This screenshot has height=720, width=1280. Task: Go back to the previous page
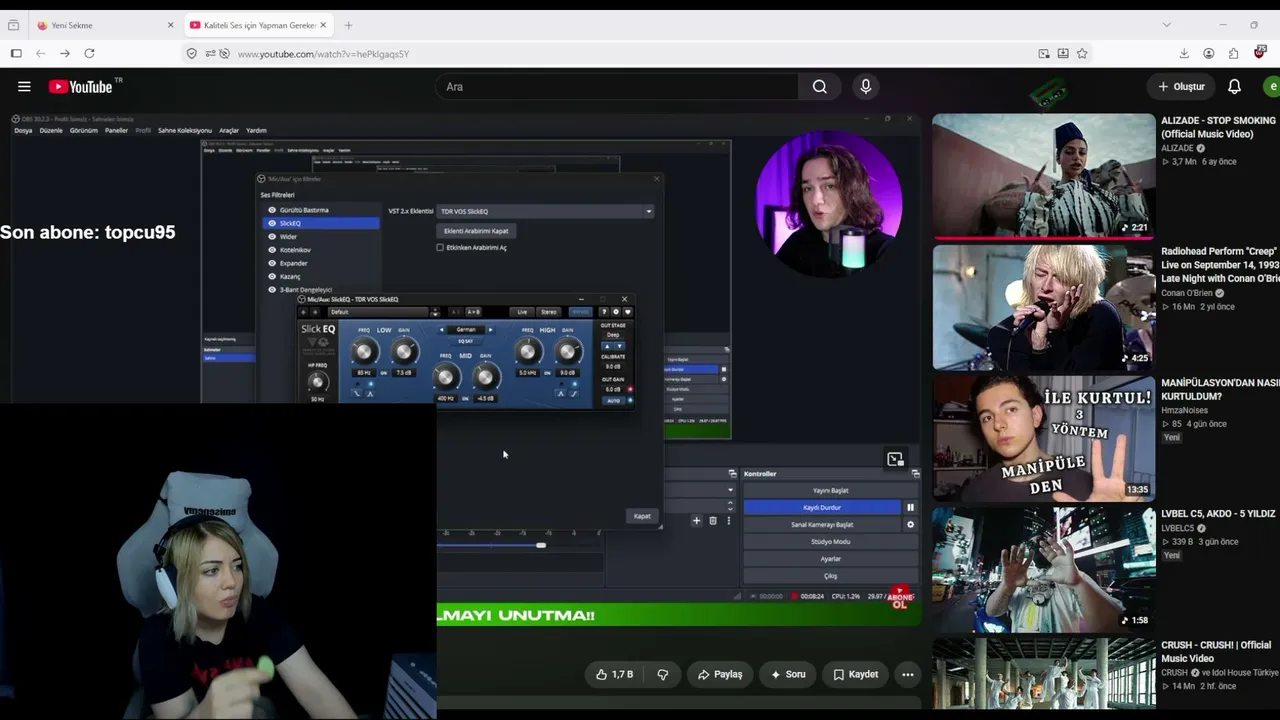click(40, 54)
